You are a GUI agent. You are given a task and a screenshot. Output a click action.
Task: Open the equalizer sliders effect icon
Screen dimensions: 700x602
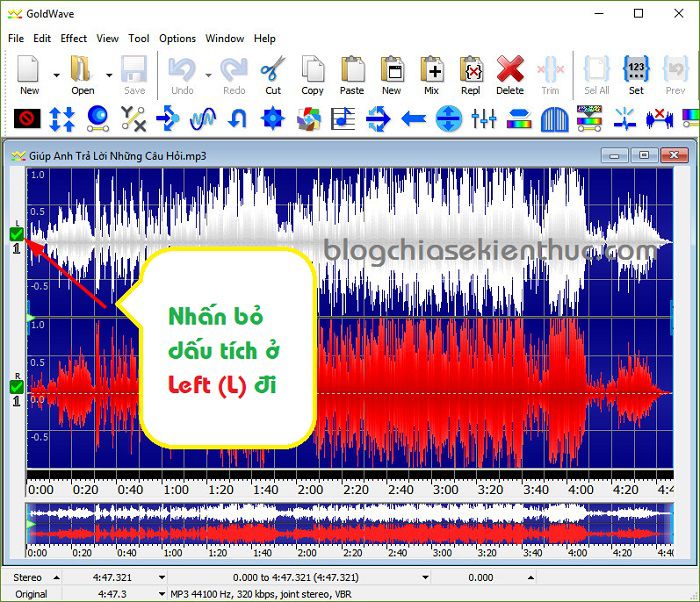tap(484, 119)
